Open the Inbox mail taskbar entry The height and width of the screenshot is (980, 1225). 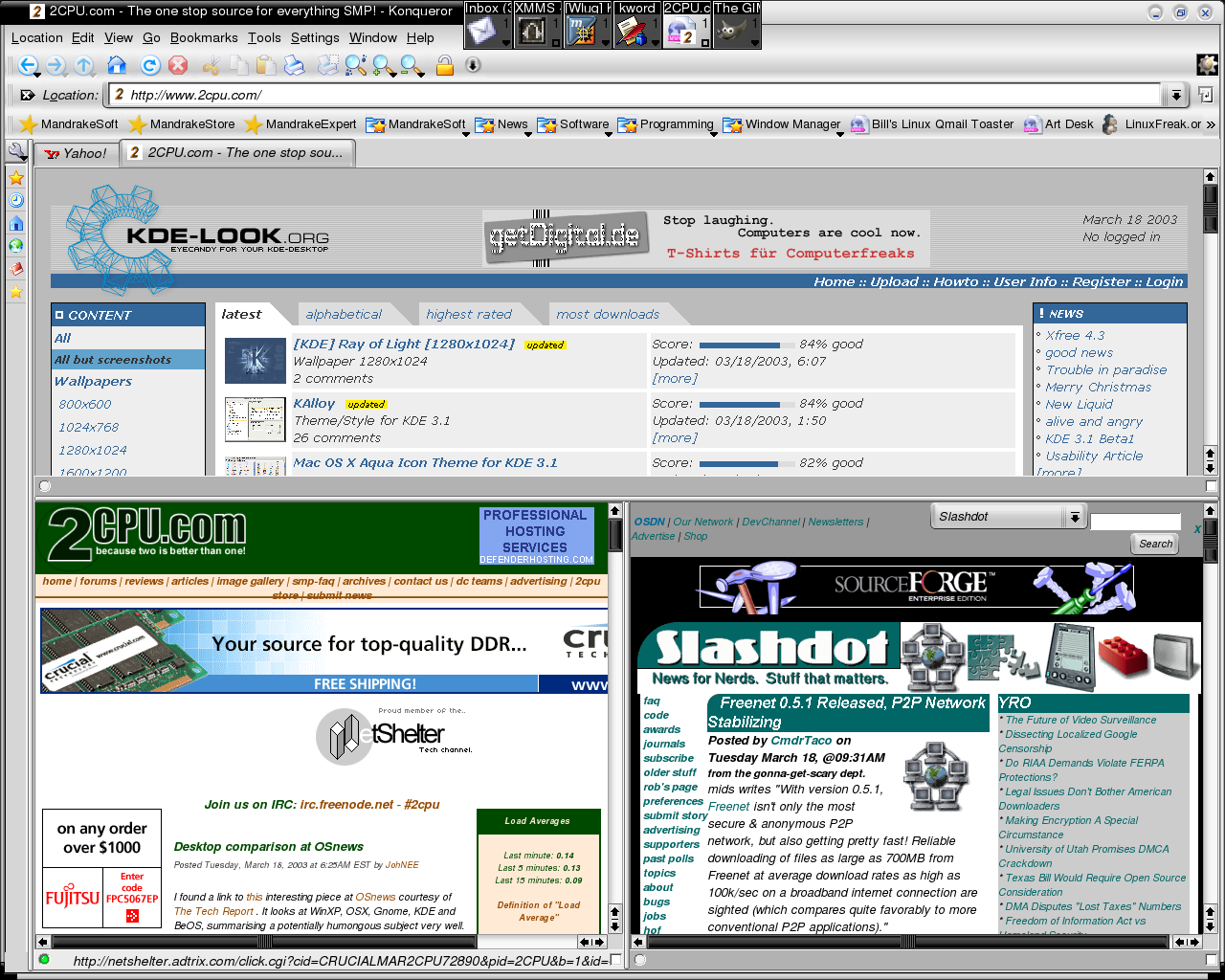[x=488, y=24]
